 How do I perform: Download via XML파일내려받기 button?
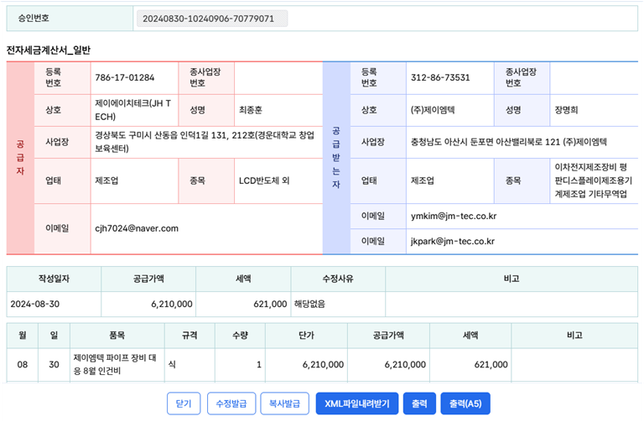(x=358, y=403)
